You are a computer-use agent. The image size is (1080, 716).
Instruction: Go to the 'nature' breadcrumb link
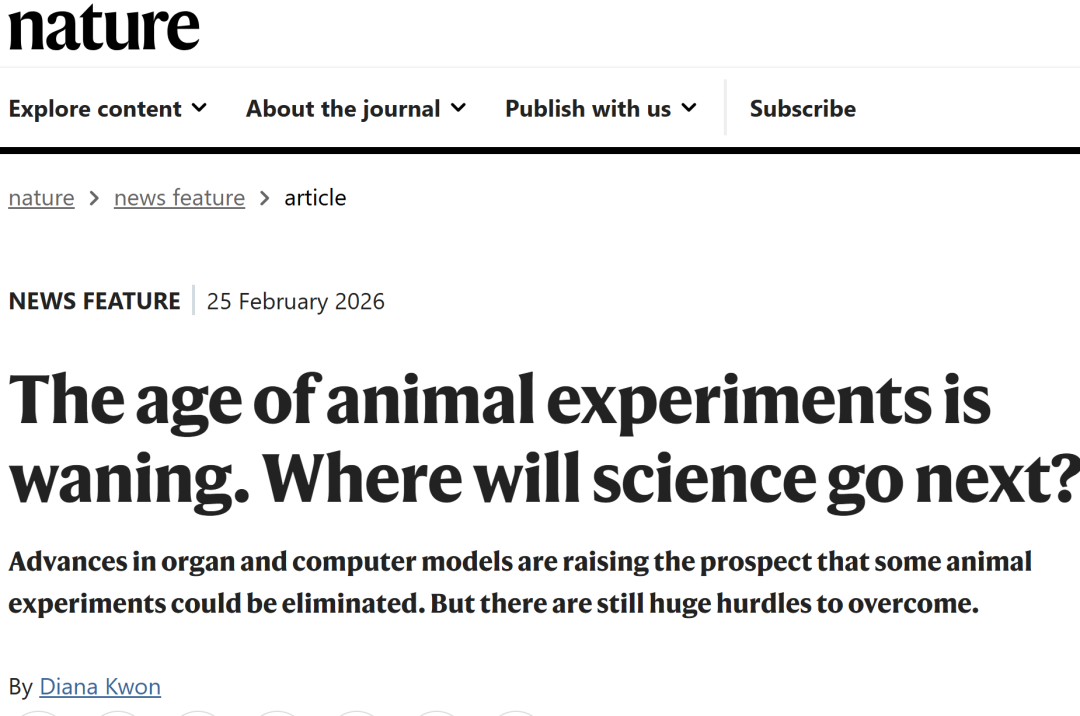tap(41, 198)
